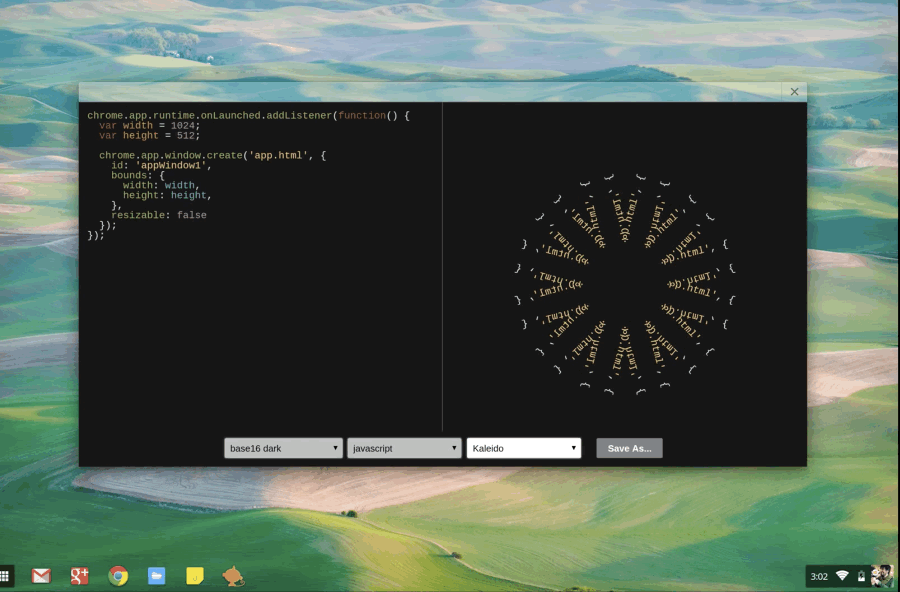Open the base16 dark theme dropdown
The image size is (900, 592).
283,448
